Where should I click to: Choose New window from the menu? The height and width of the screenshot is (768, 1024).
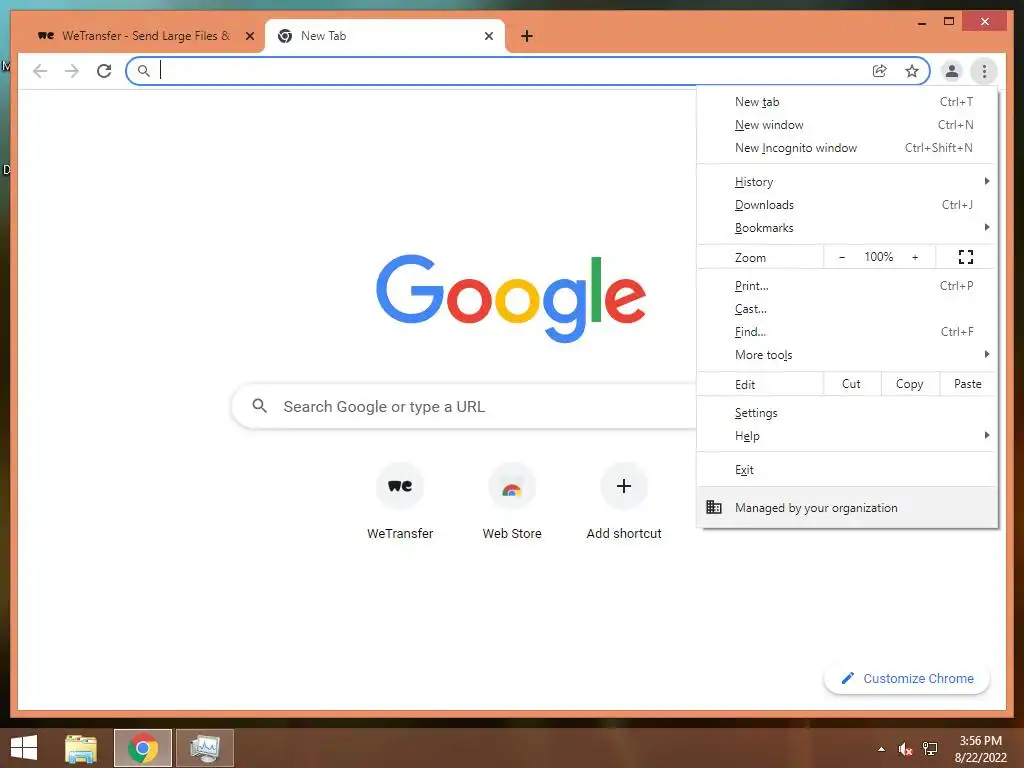click(847, 125)
